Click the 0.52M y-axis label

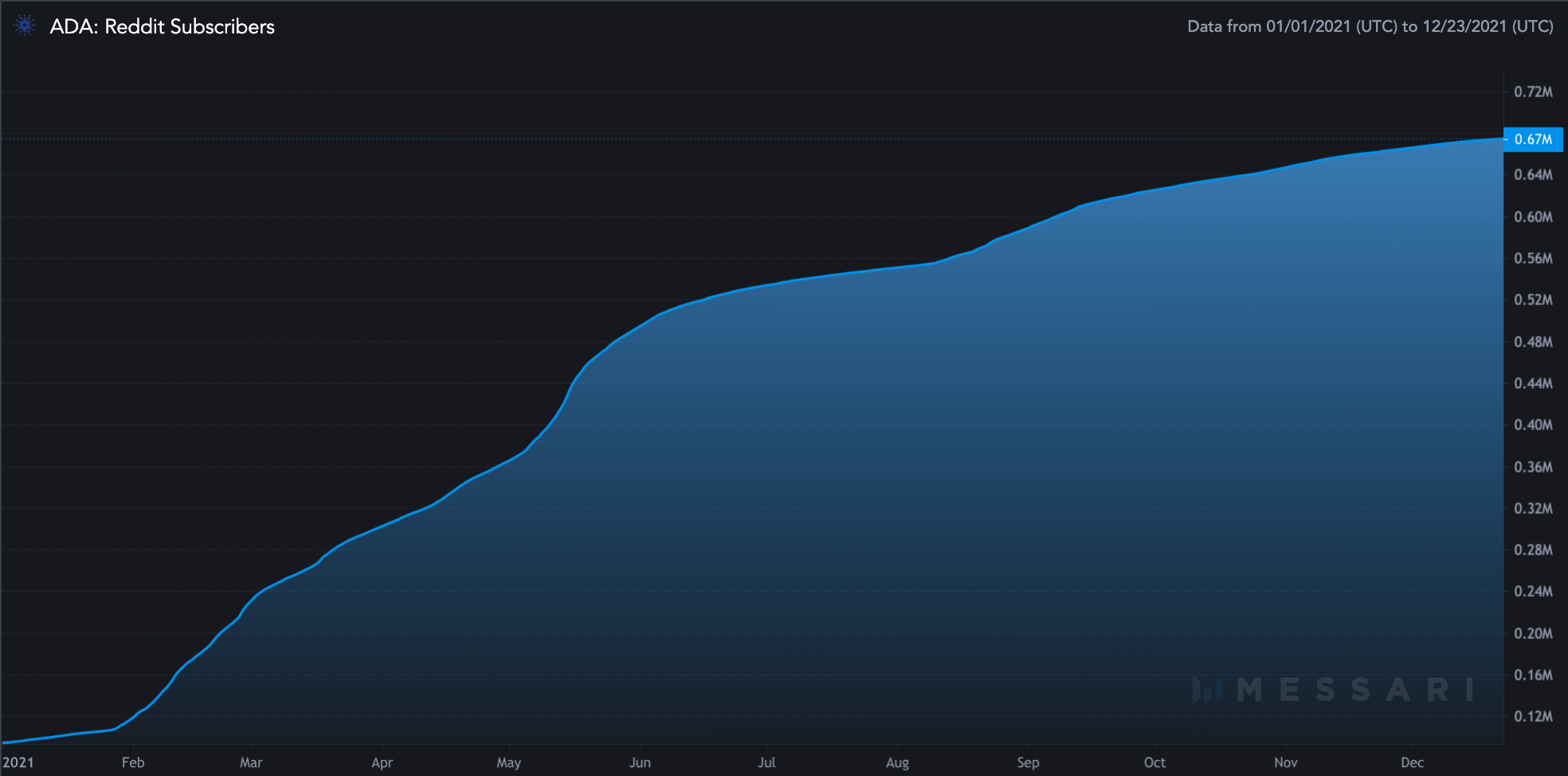tap(1533, 300)
